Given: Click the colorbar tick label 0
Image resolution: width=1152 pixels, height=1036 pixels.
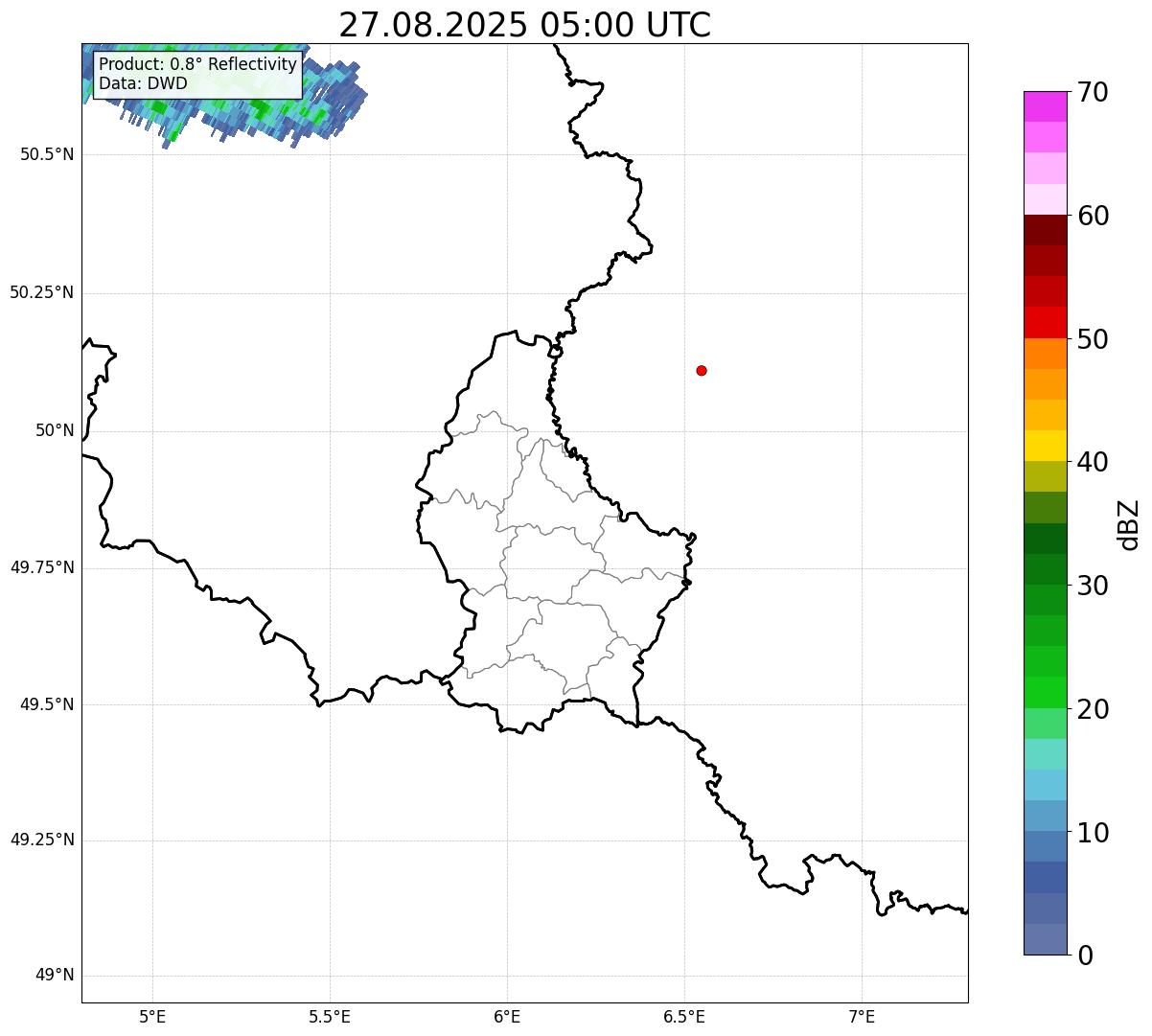Looking at the screenshot, I should tap(1086, 955).
